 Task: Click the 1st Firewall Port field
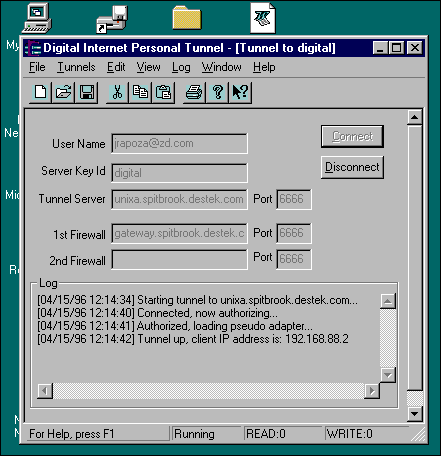[294, 233]
